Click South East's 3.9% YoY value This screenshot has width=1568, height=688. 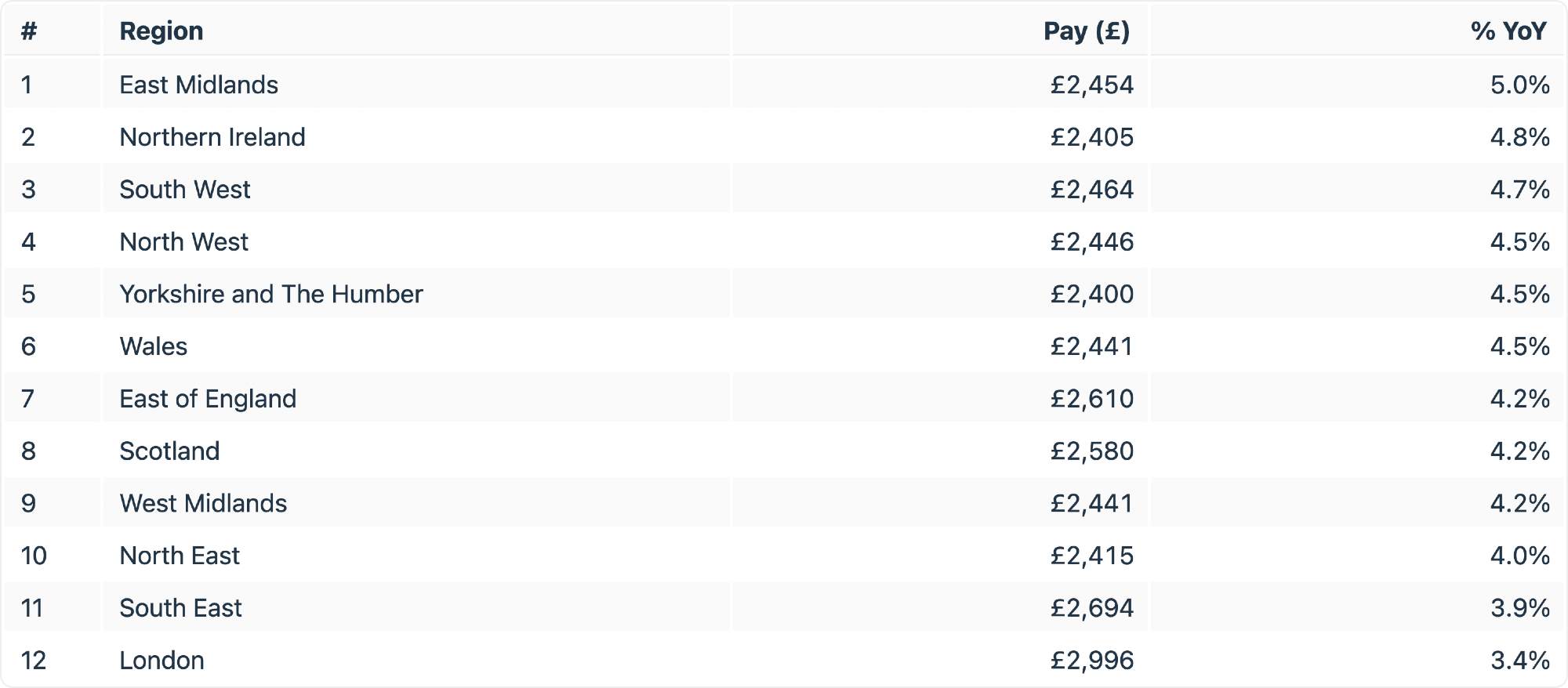pos(1519,608)
